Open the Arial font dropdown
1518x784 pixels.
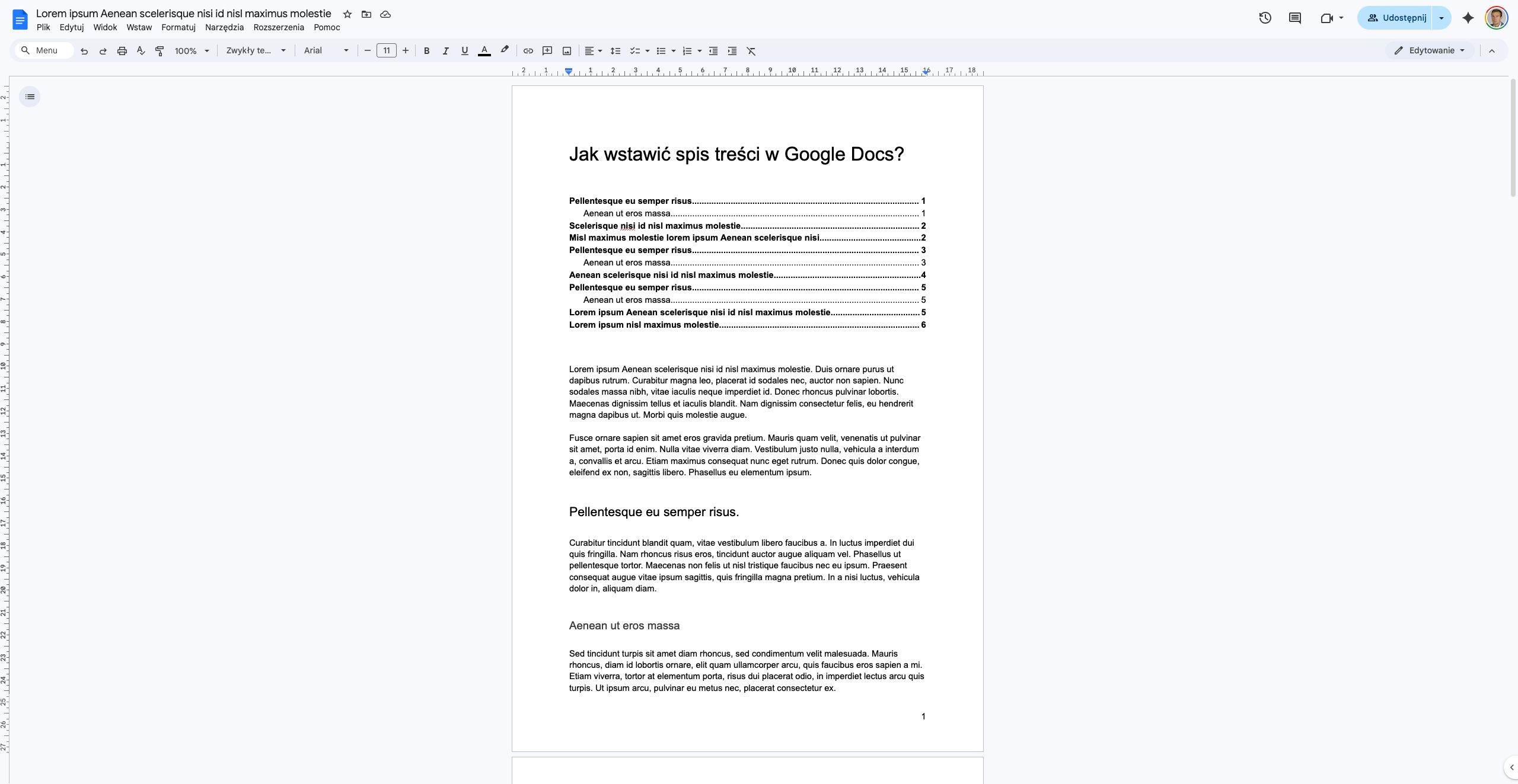(x=326, y=51)
